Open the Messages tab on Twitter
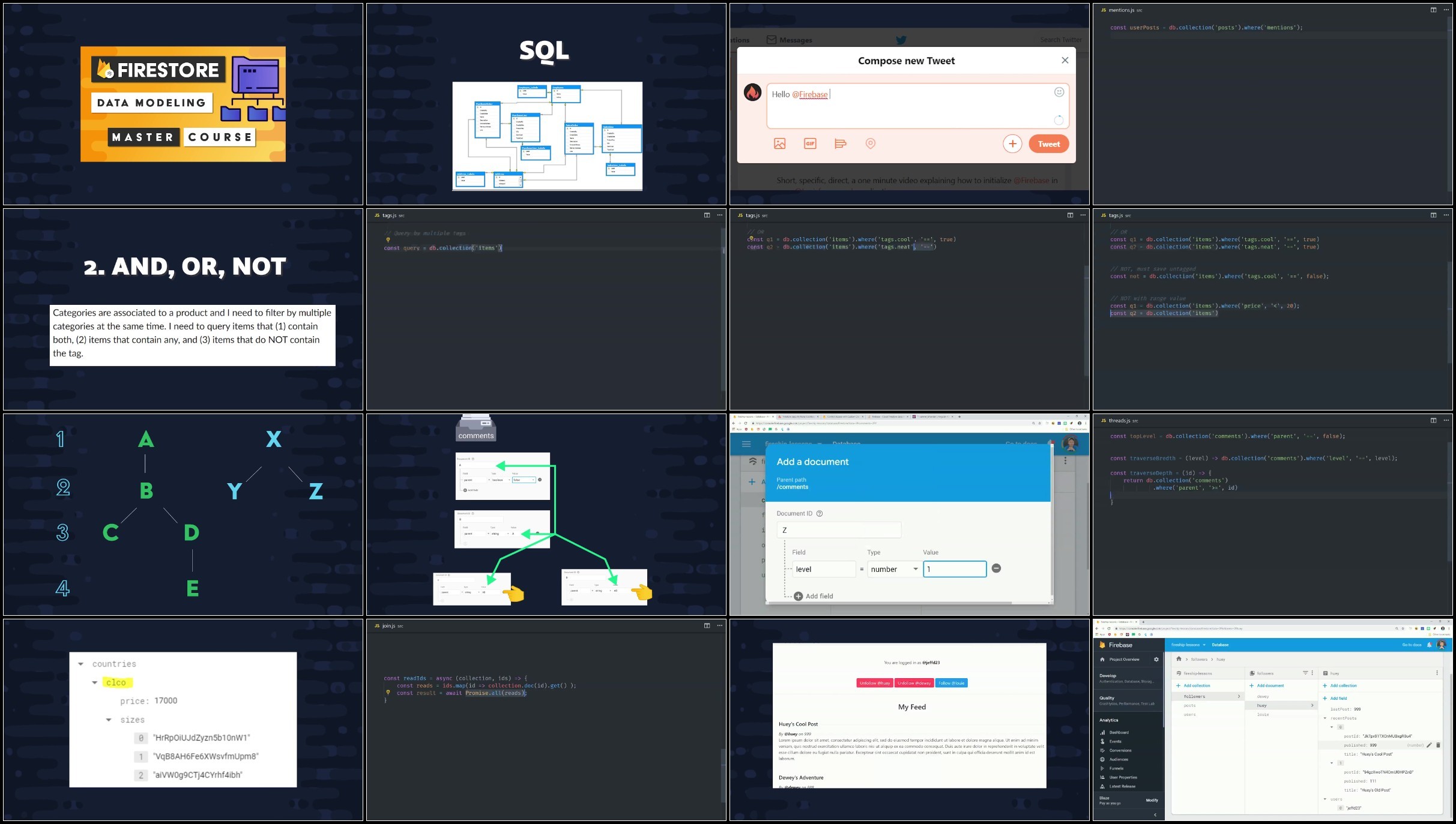 click(789, 40)
